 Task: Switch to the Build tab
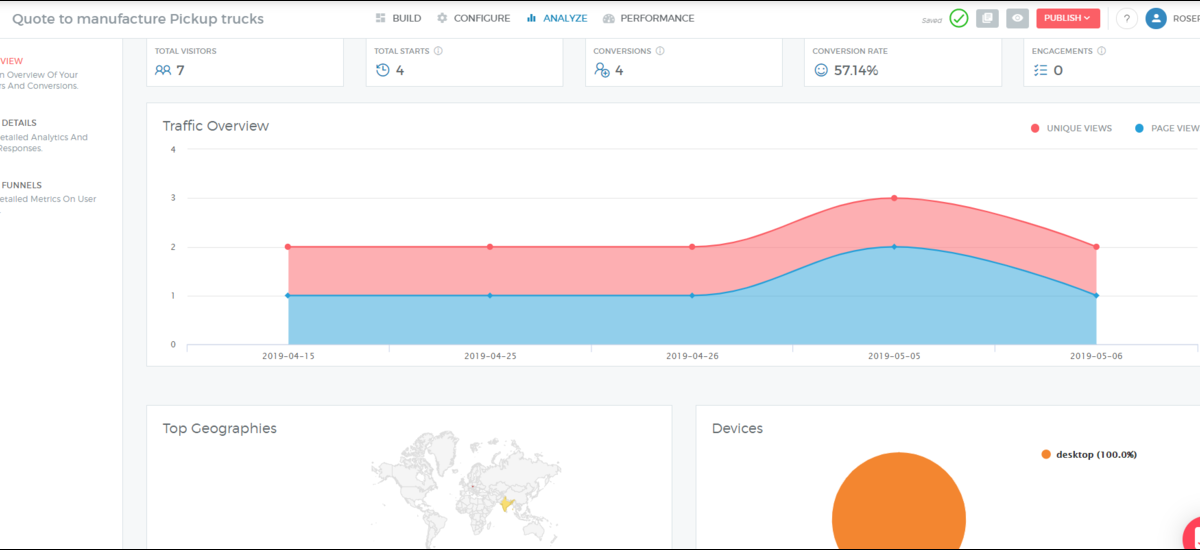[x=398, y=18]
